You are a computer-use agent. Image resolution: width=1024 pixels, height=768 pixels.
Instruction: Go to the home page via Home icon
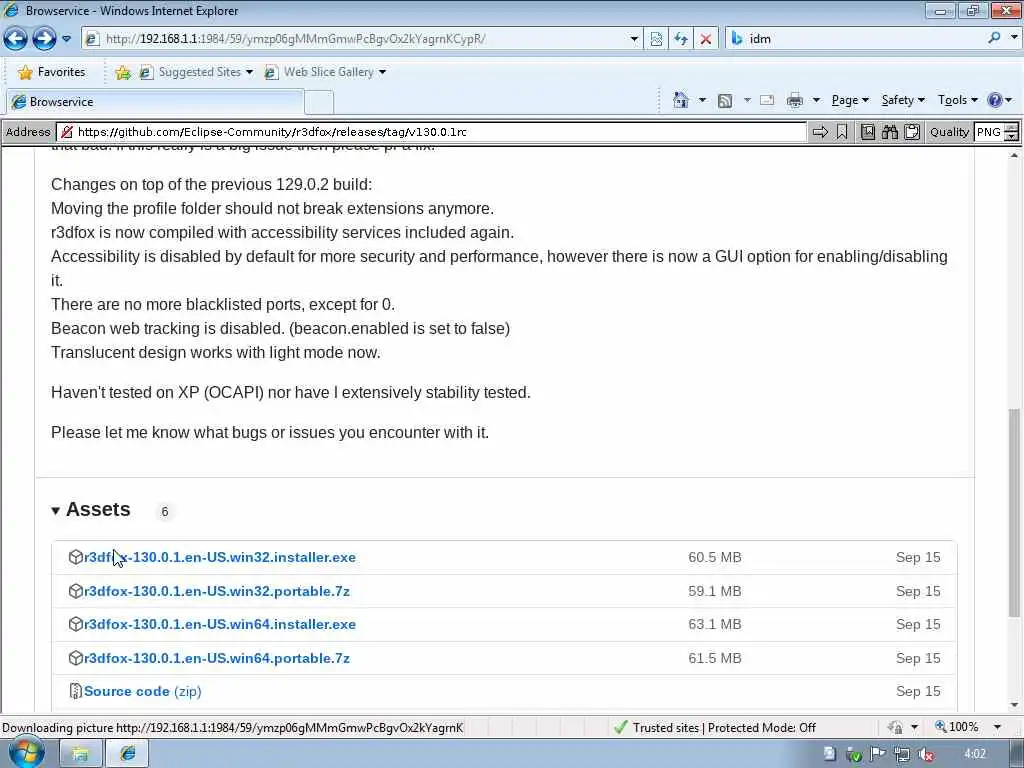681,100
